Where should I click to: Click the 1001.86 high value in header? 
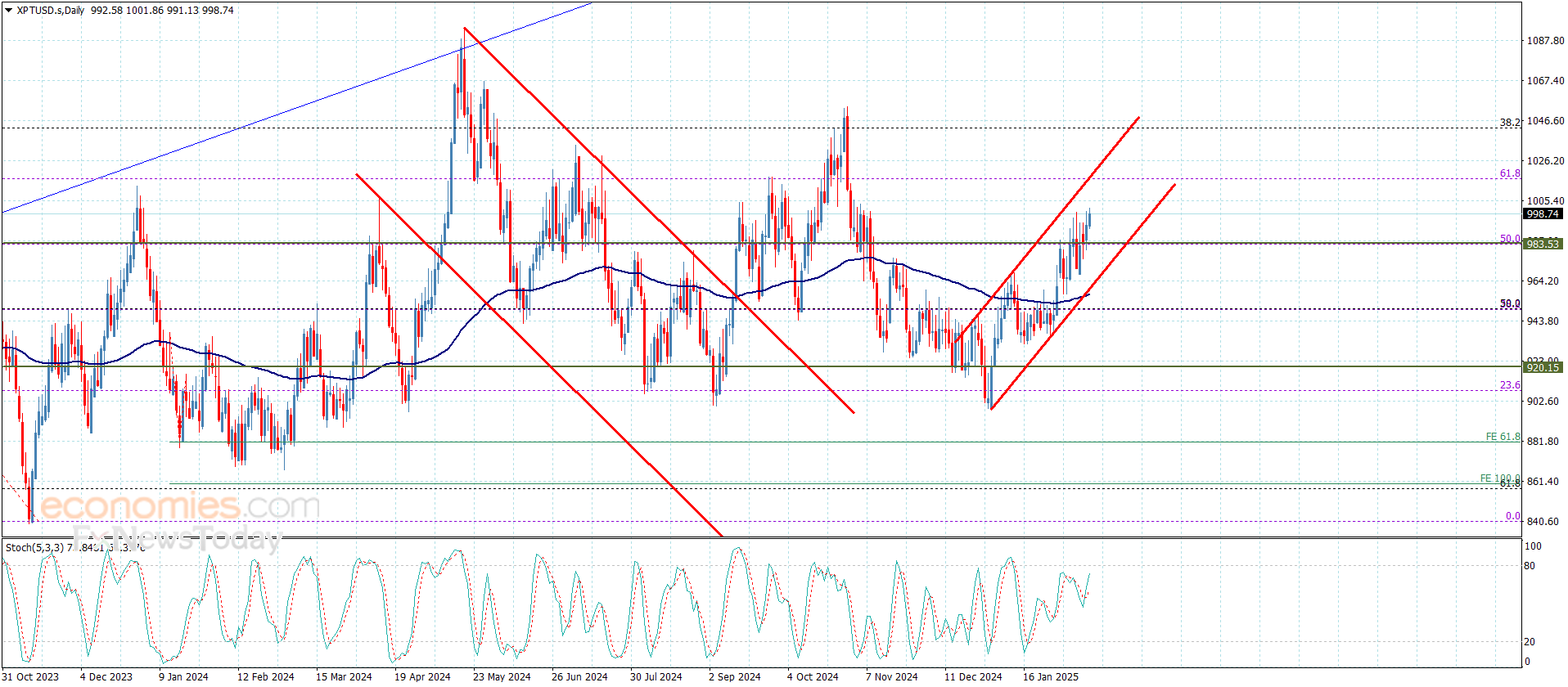point(145,11)
